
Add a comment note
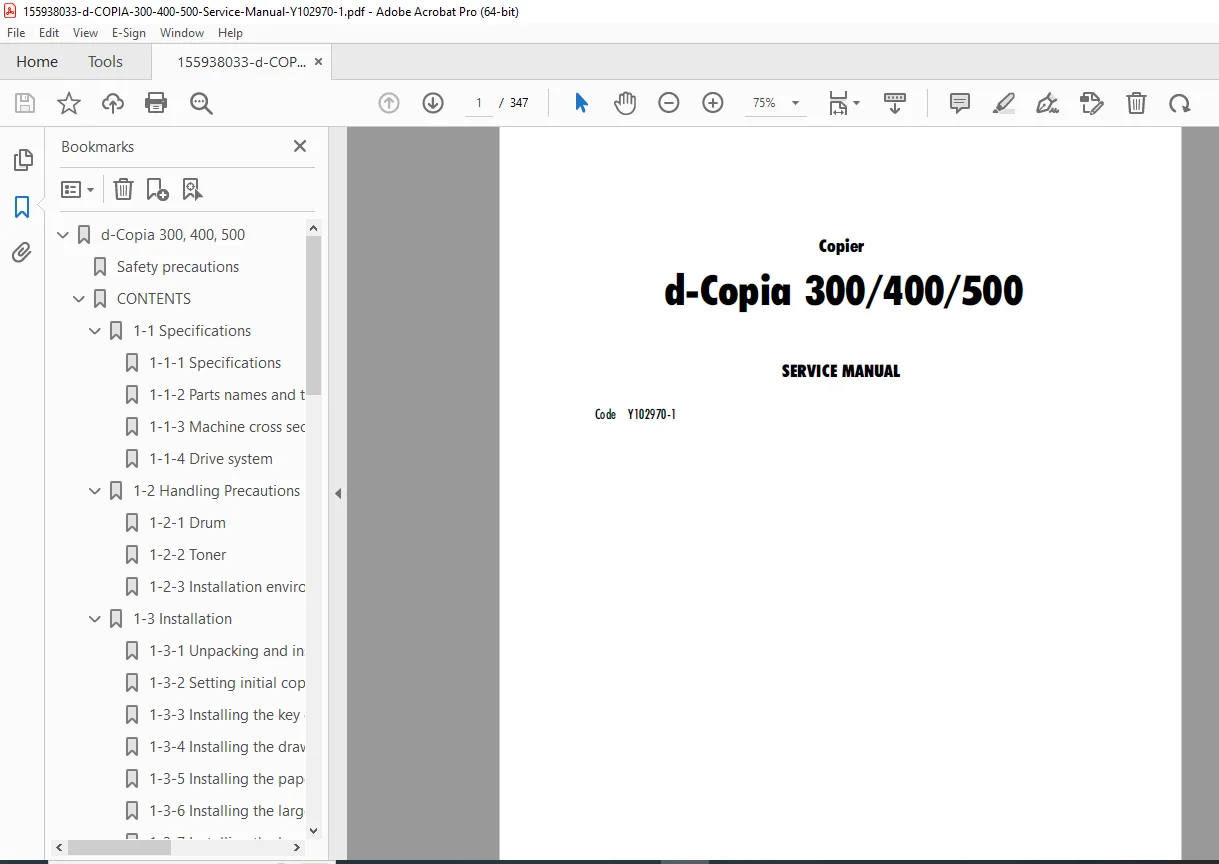click(x=960, y=103)
